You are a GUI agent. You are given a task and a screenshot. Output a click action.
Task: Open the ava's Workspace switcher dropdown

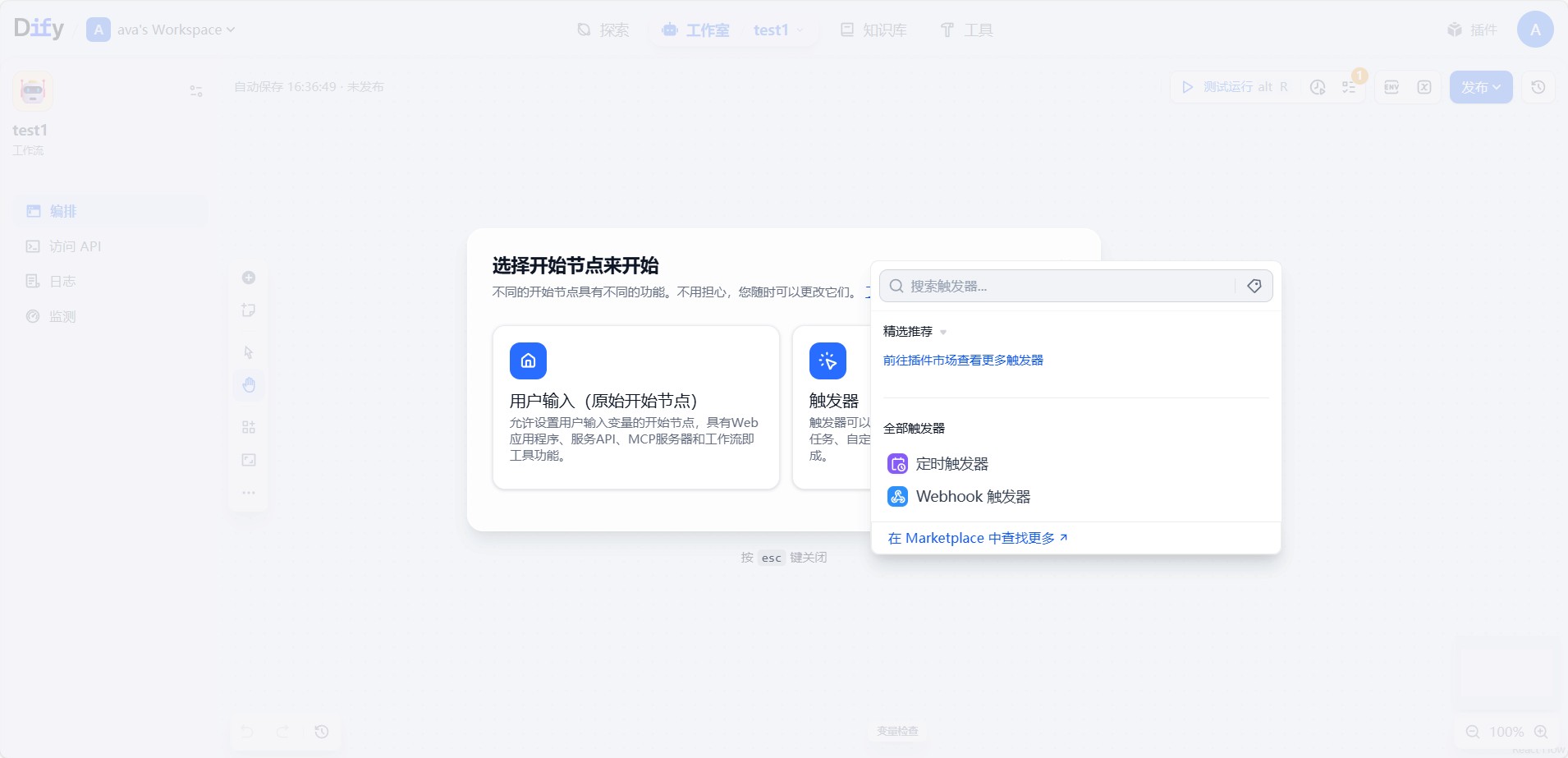(161, 30)
